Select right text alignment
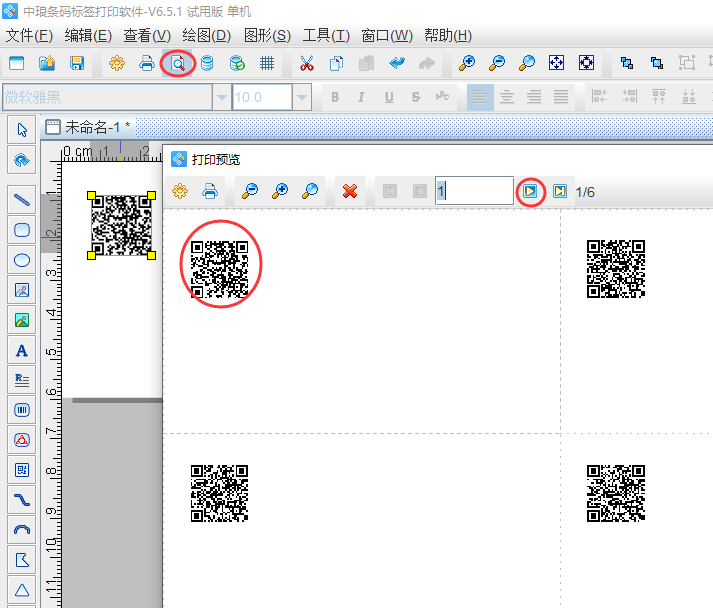This screenshot has width=713, height=608. (x=534, y=97)
